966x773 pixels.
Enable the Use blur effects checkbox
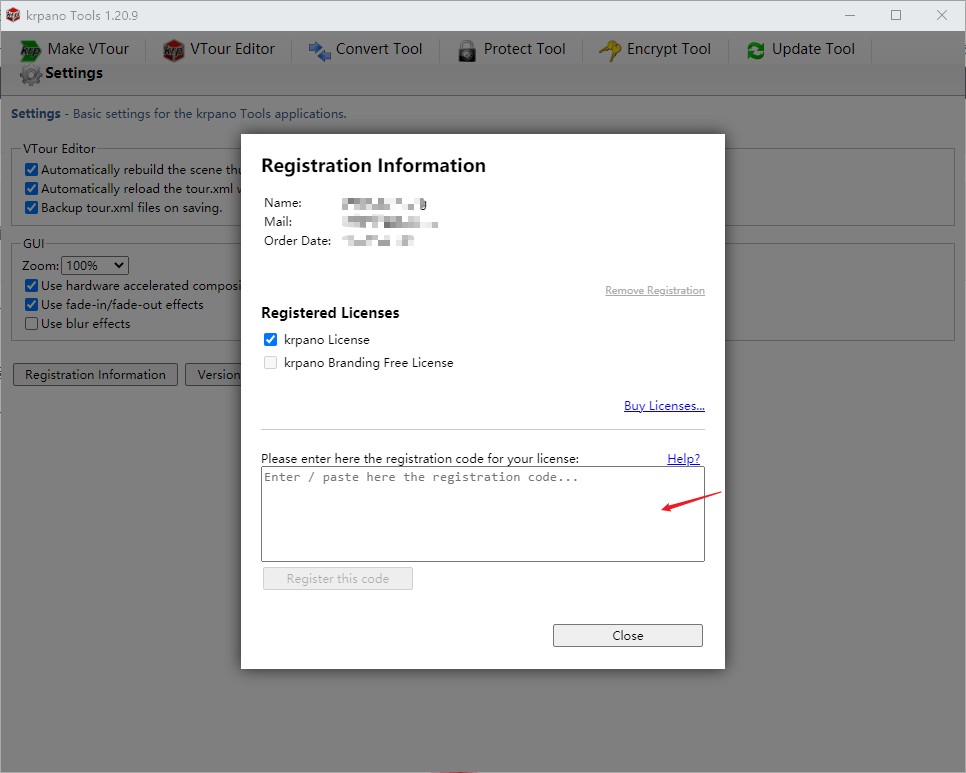(32, 324)
